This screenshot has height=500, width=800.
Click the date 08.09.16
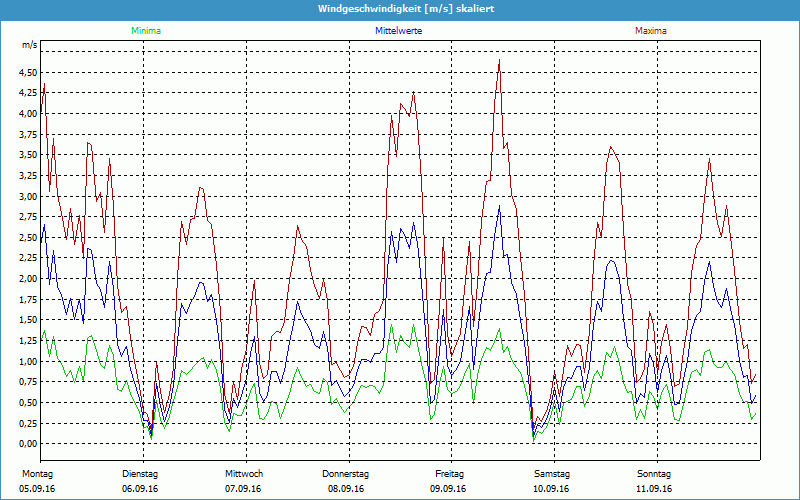pos(346,489)
